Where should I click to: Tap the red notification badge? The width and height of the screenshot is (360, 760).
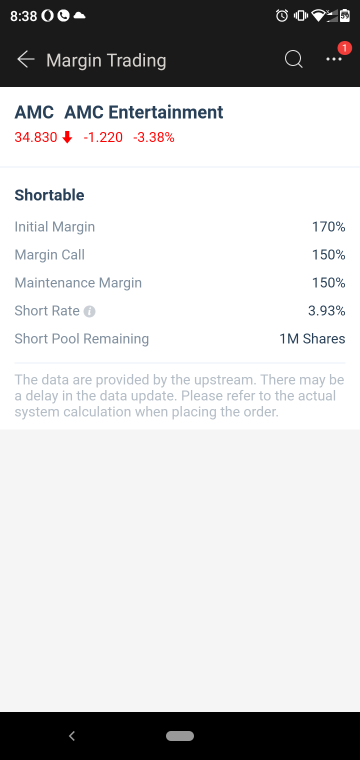coord(344,48)
